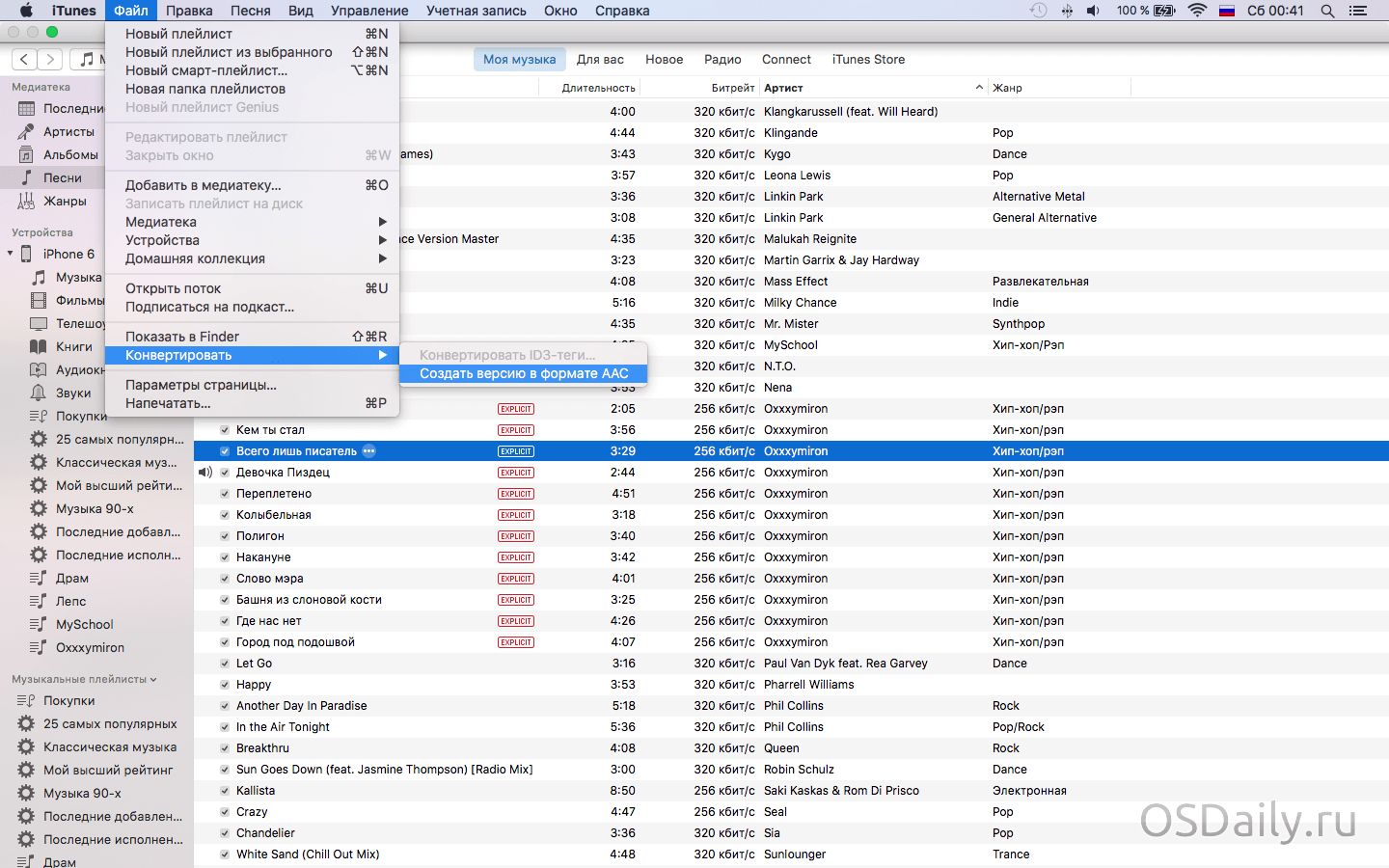Choose Напечатать… in the Файл menu
Image resolution: width=1389 pixels, height=868 pixels.
coord(252,403)
